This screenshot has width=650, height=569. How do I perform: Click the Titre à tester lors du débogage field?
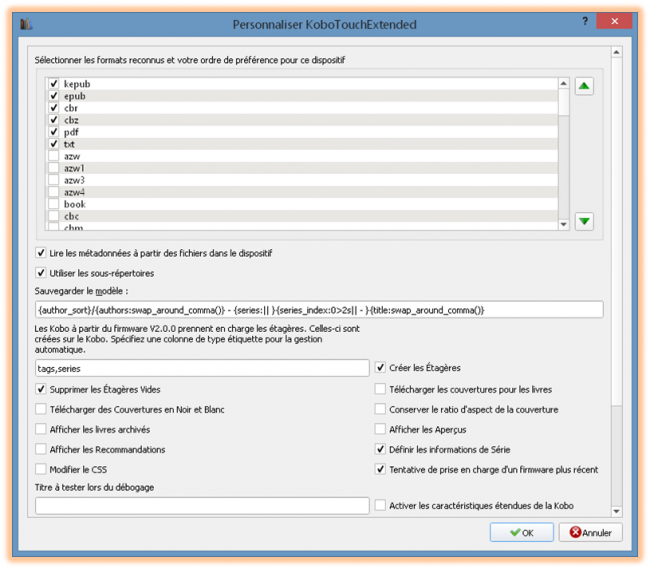click(x=202, y=506)
